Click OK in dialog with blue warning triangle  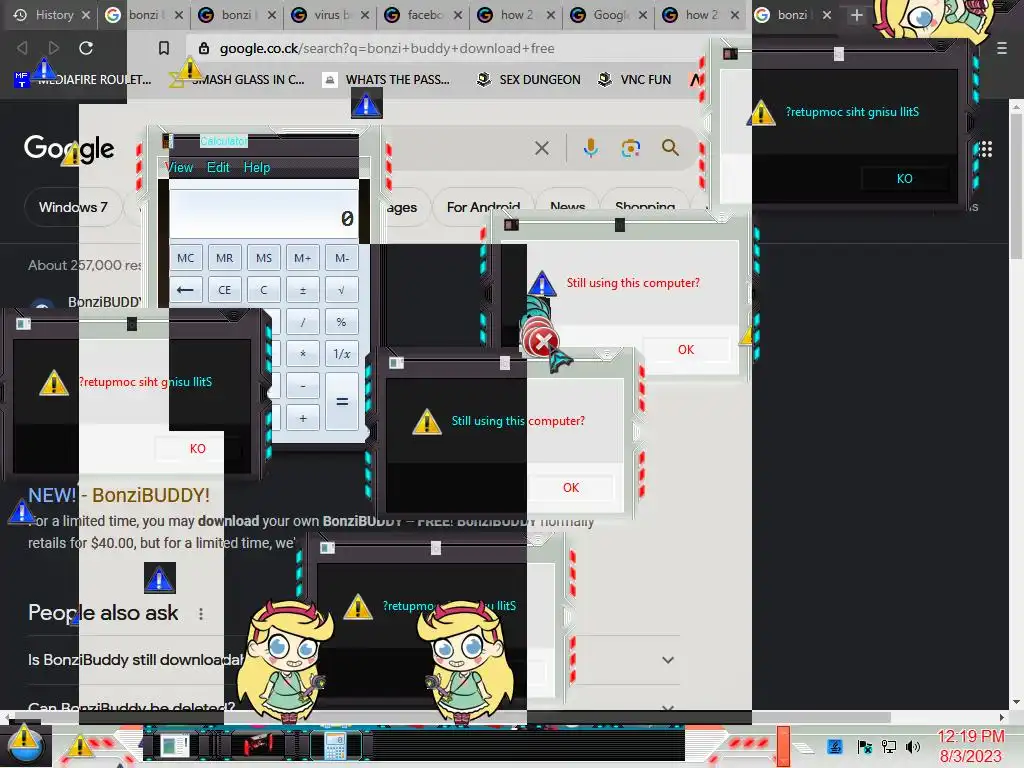tap(686, 349)
